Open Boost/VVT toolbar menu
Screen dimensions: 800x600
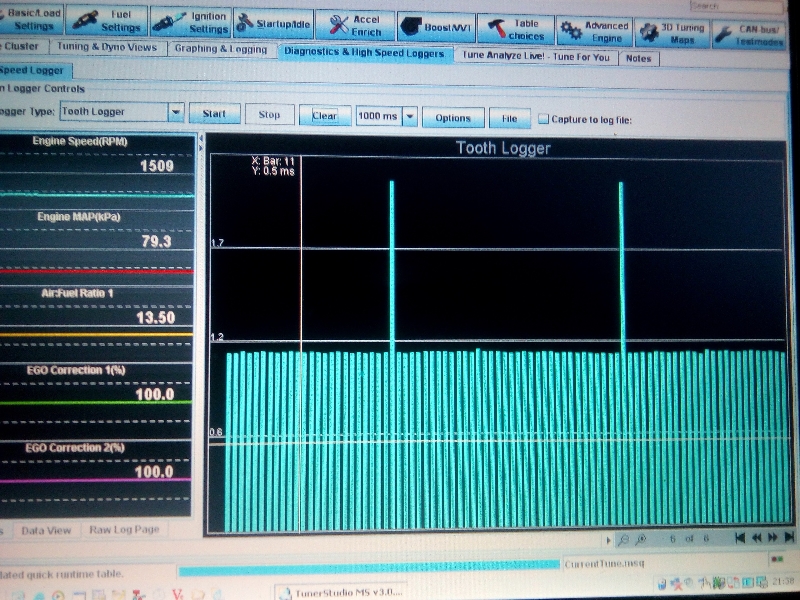[x=436, y=26]
